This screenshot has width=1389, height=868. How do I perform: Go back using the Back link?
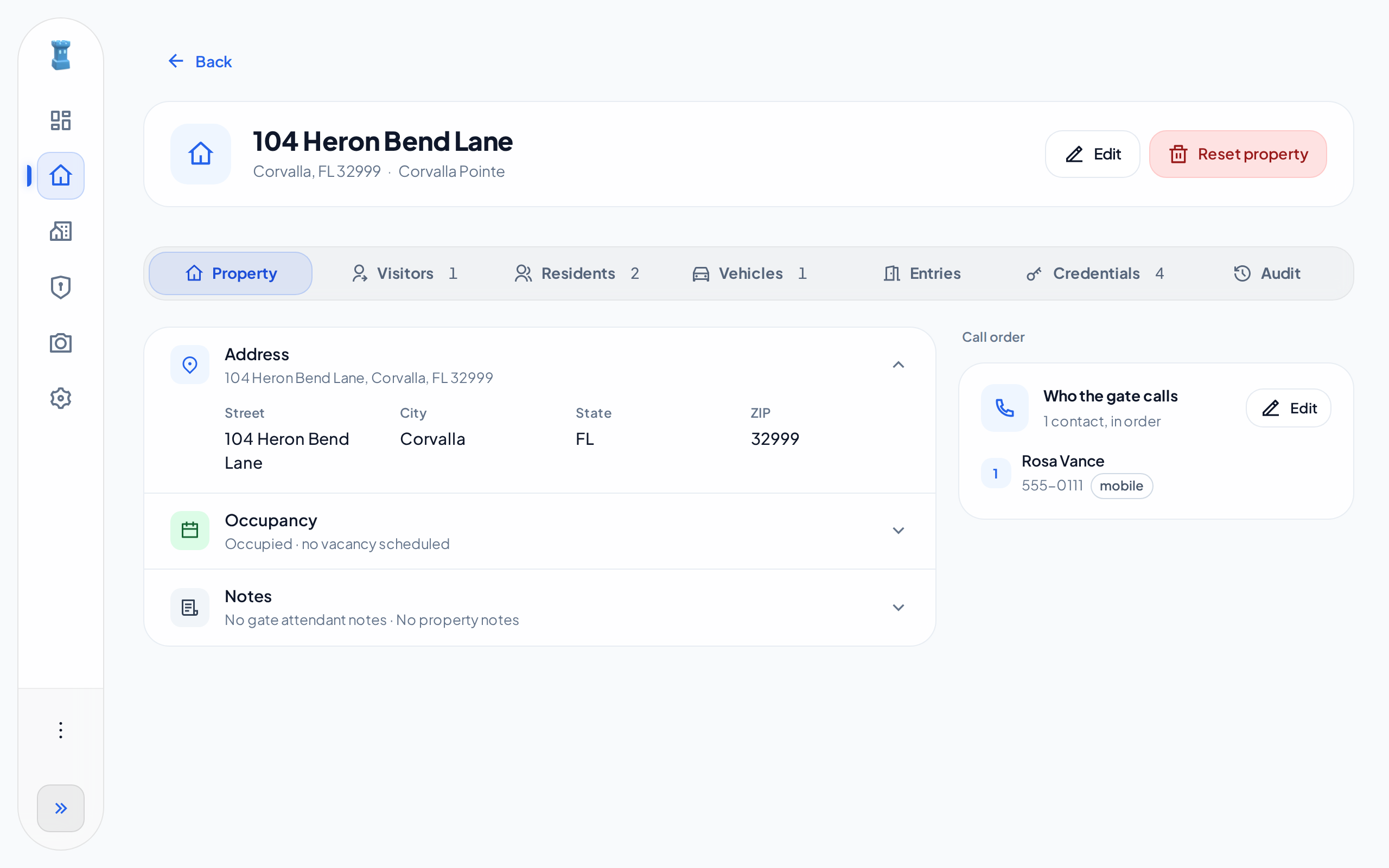tap(200, 61)
